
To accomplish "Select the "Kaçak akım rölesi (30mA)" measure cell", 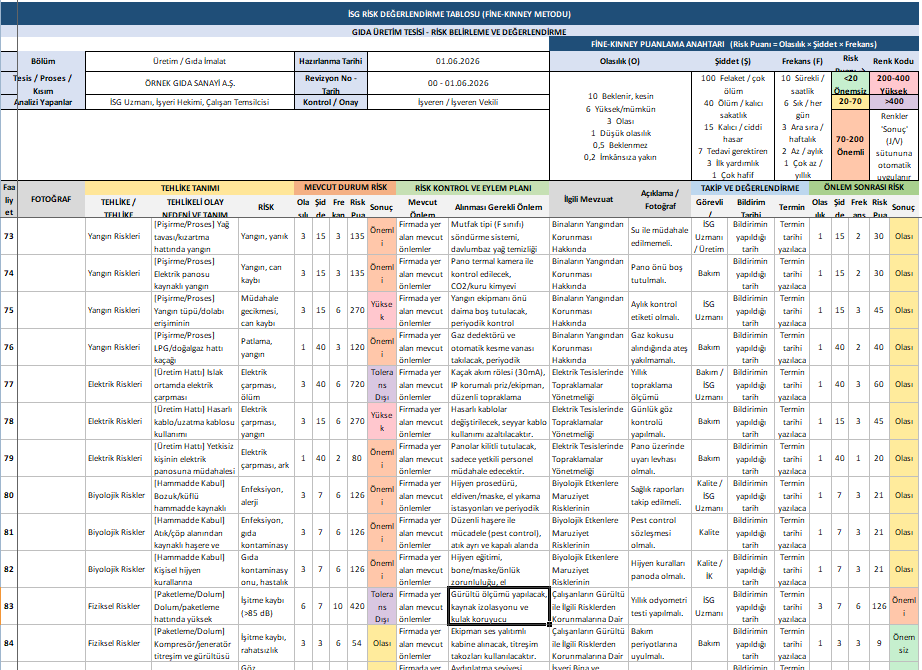I will tap(499, 384).
